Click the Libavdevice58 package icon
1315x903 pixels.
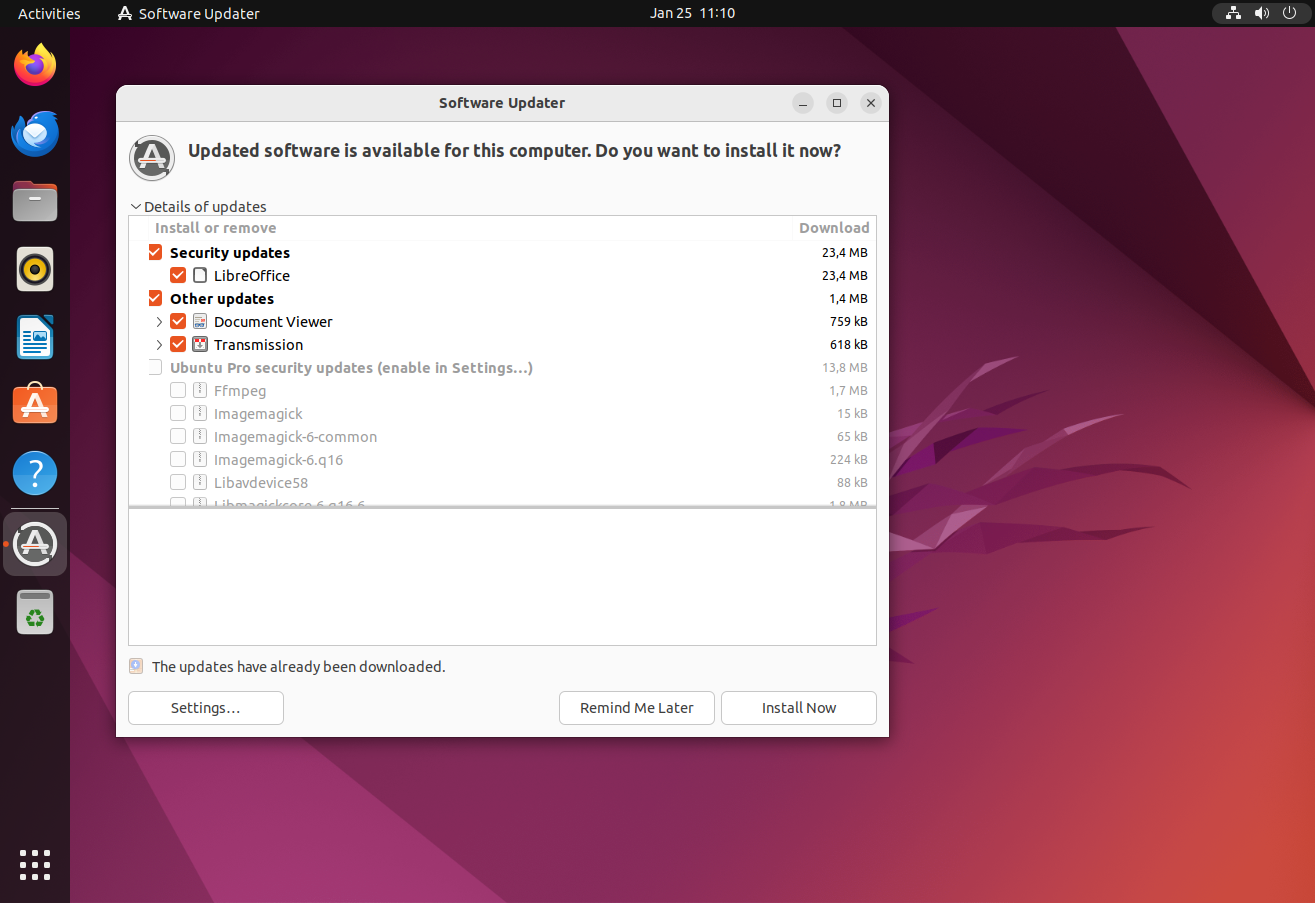click(200, 482)
